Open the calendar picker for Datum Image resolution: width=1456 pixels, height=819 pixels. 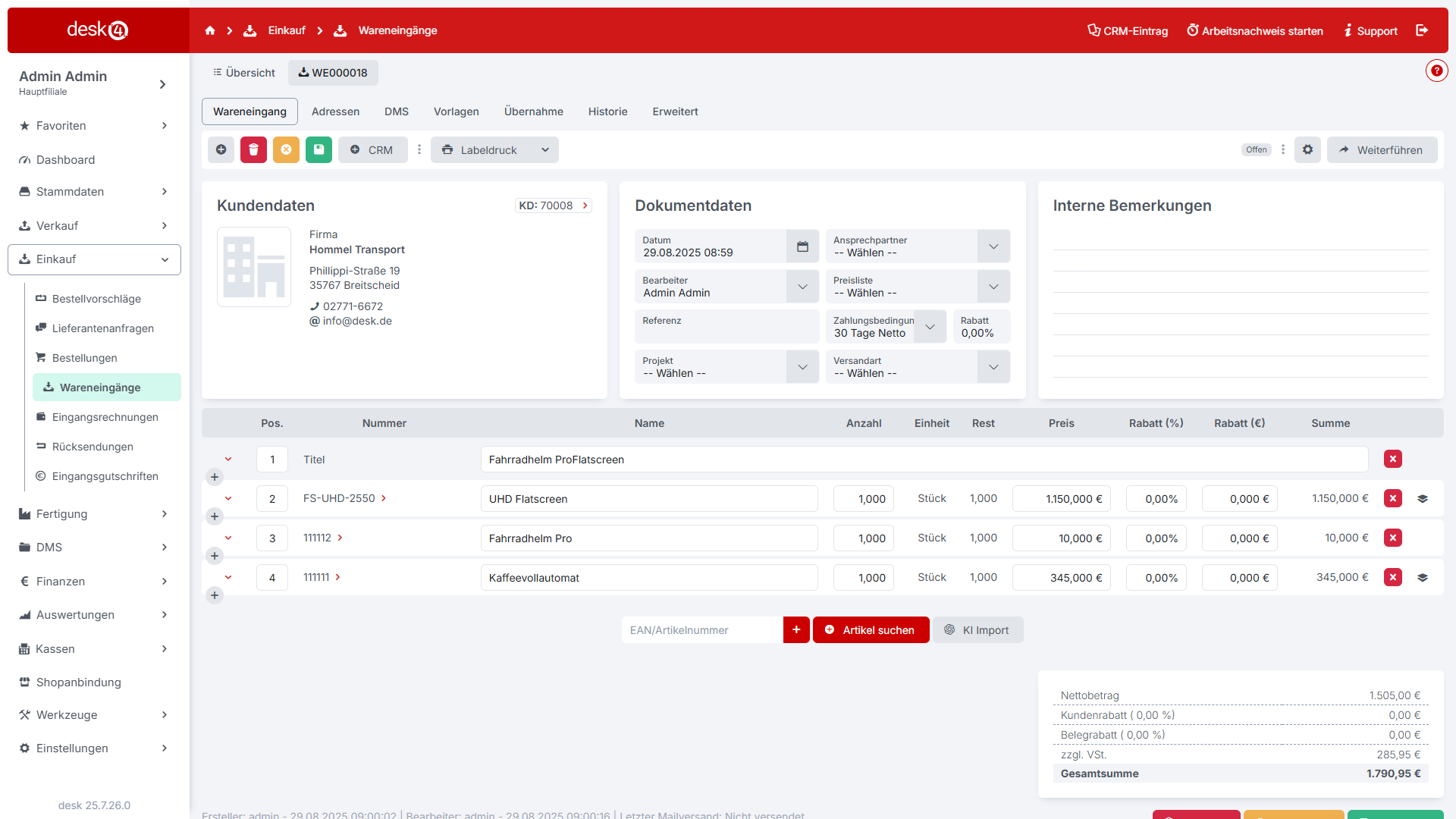point(802,246)
